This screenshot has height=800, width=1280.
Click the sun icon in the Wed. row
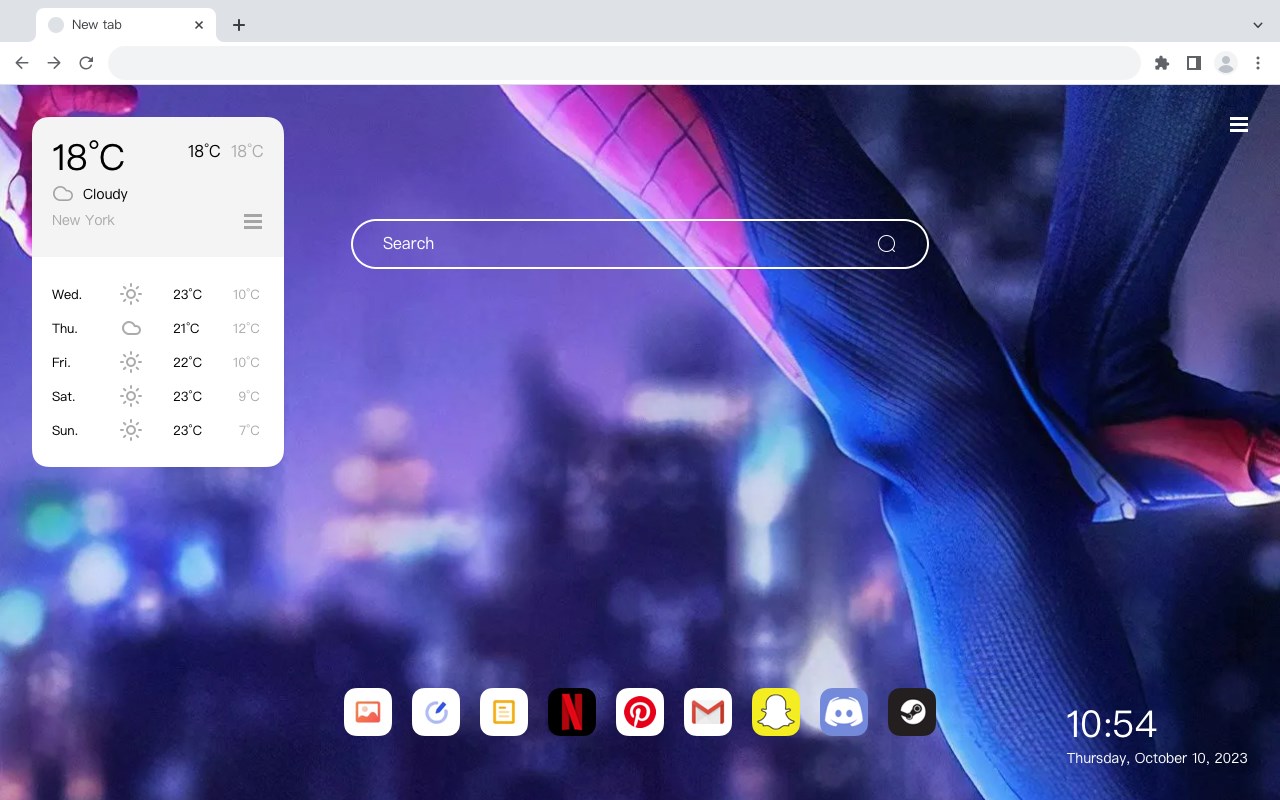[x=131, y=294]
